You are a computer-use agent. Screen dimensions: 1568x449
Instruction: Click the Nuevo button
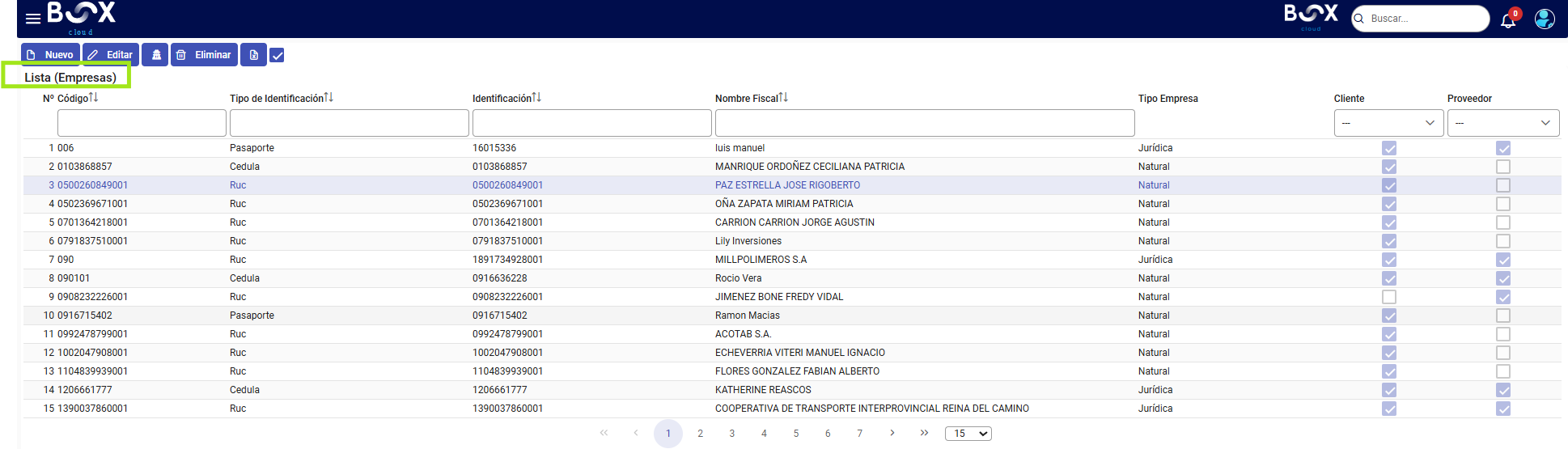[50, 55]
